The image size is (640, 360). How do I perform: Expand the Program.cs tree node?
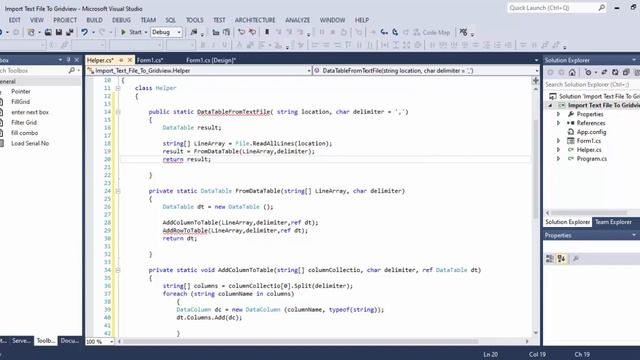coord(558,159)
